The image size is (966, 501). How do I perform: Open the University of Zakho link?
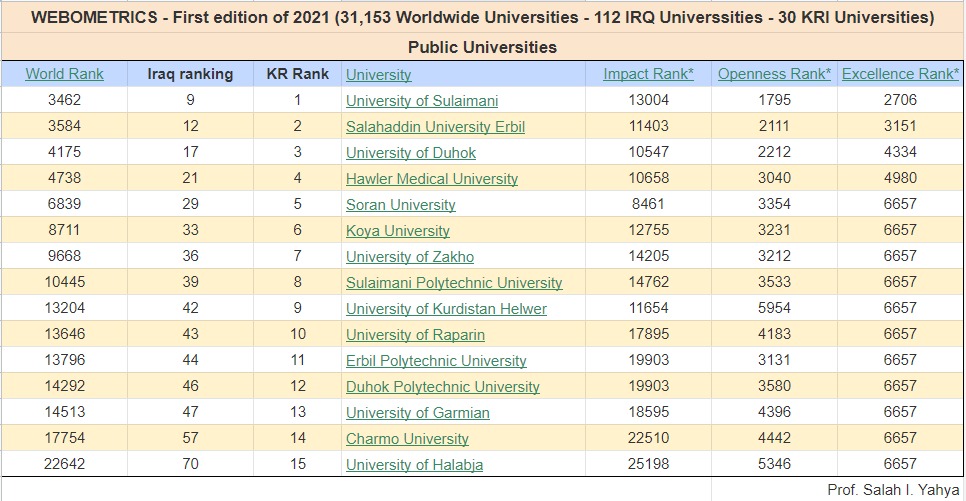tap(410, 256)
